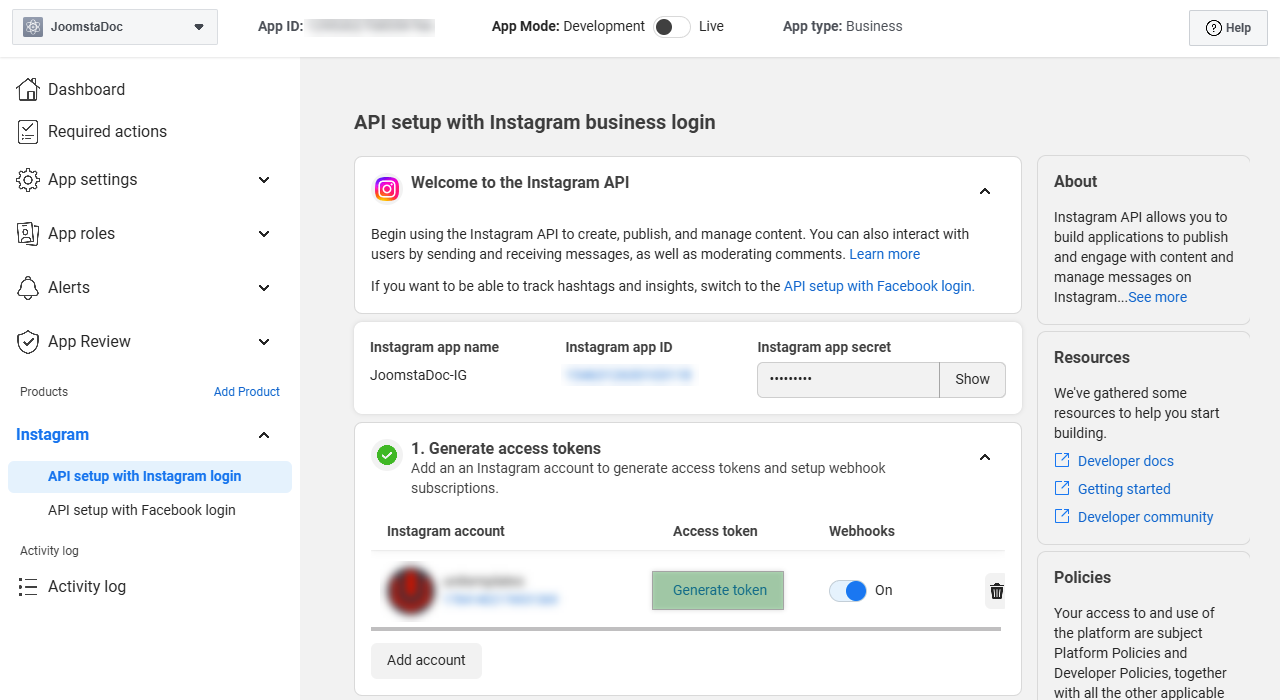Image resolution: width=1280 pixels, height=700 pixels.
Task: Open Dashboard in the sidebar
Action: click(x=86, y=89)
